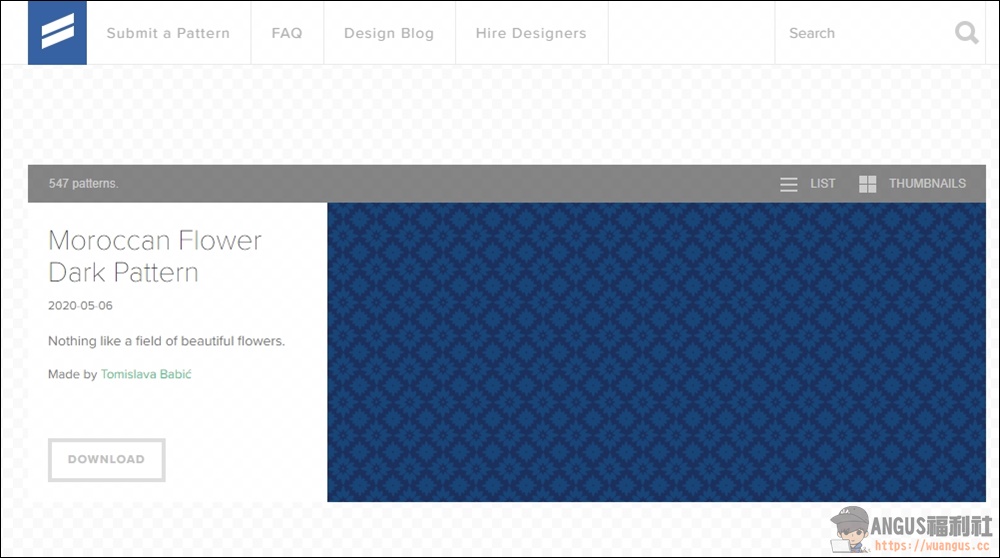Viewport: 1000px width, 558px height.
Task: Open the FAQ menu item
Action: click(x=287, y=33)
